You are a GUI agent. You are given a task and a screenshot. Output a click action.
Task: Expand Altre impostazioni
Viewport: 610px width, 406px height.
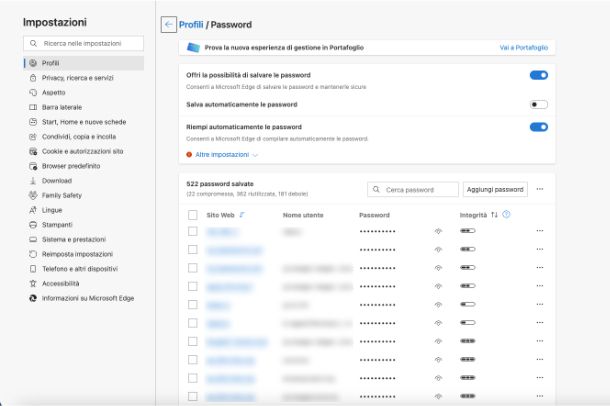point(226,154)
